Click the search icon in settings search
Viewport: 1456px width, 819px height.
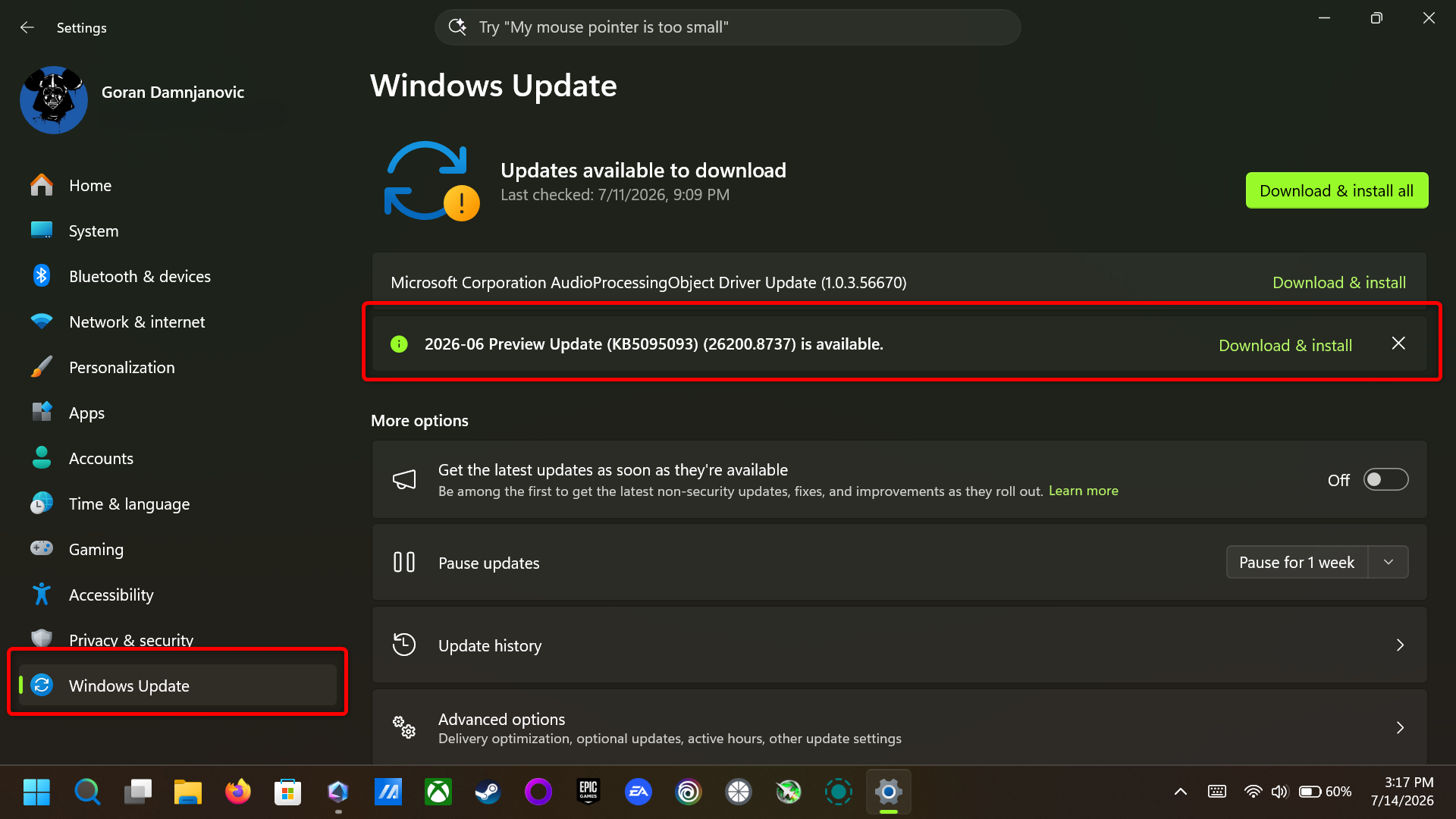457,27
